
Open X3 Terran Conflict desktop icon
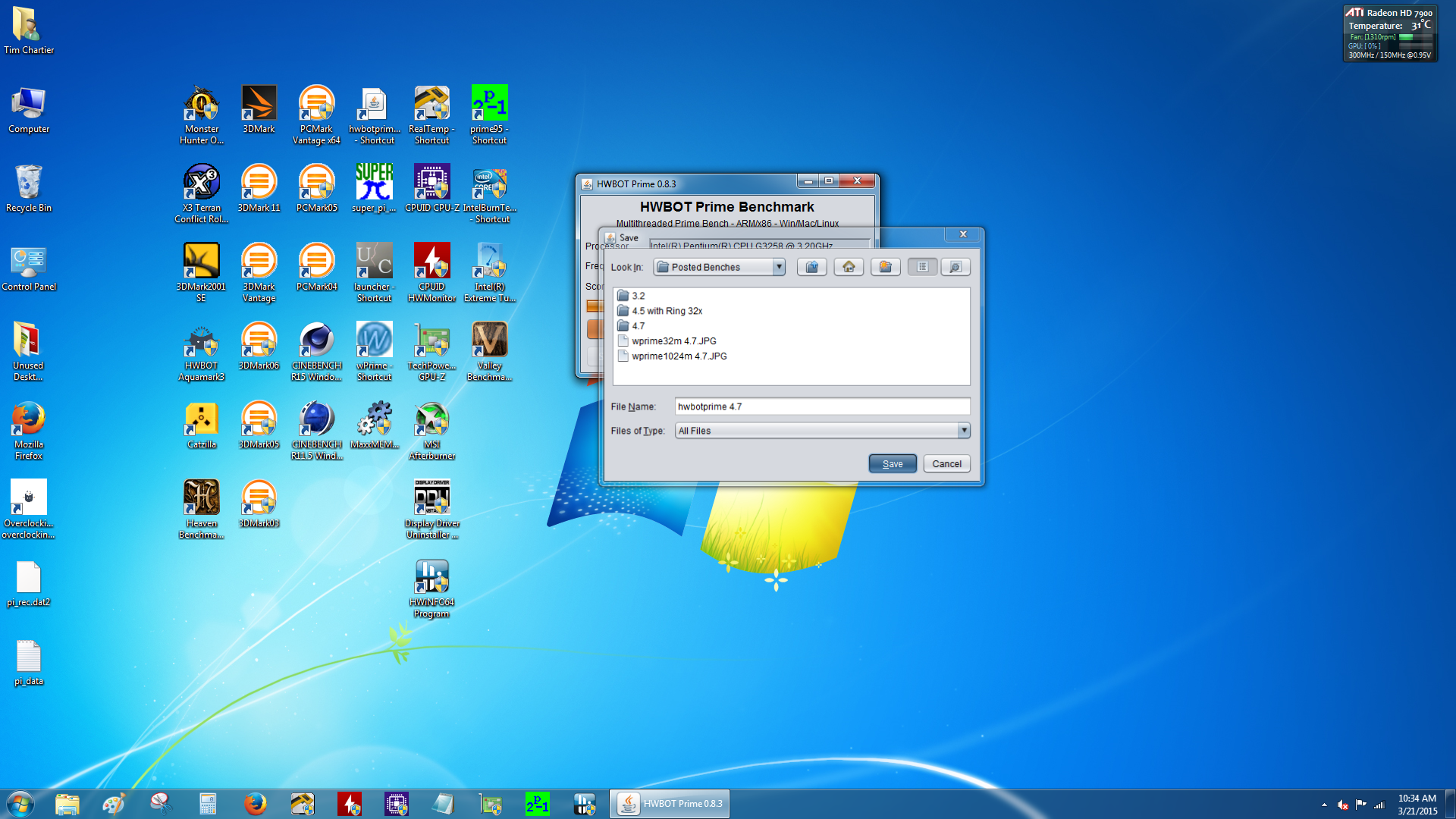[201, 194]
